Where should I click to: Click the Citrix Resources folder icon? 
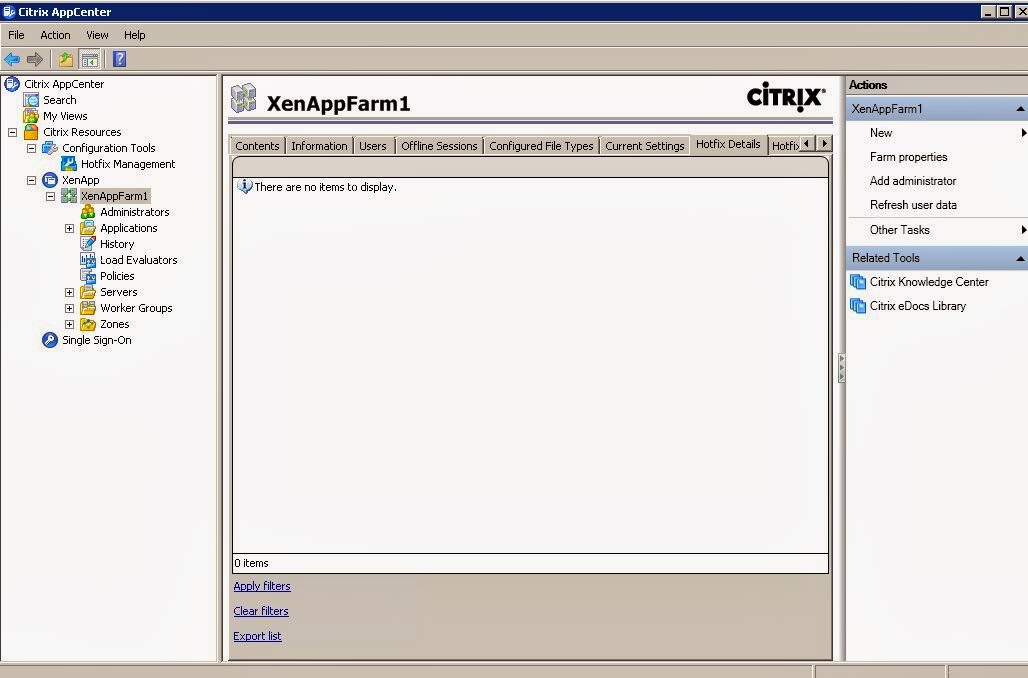31,132
